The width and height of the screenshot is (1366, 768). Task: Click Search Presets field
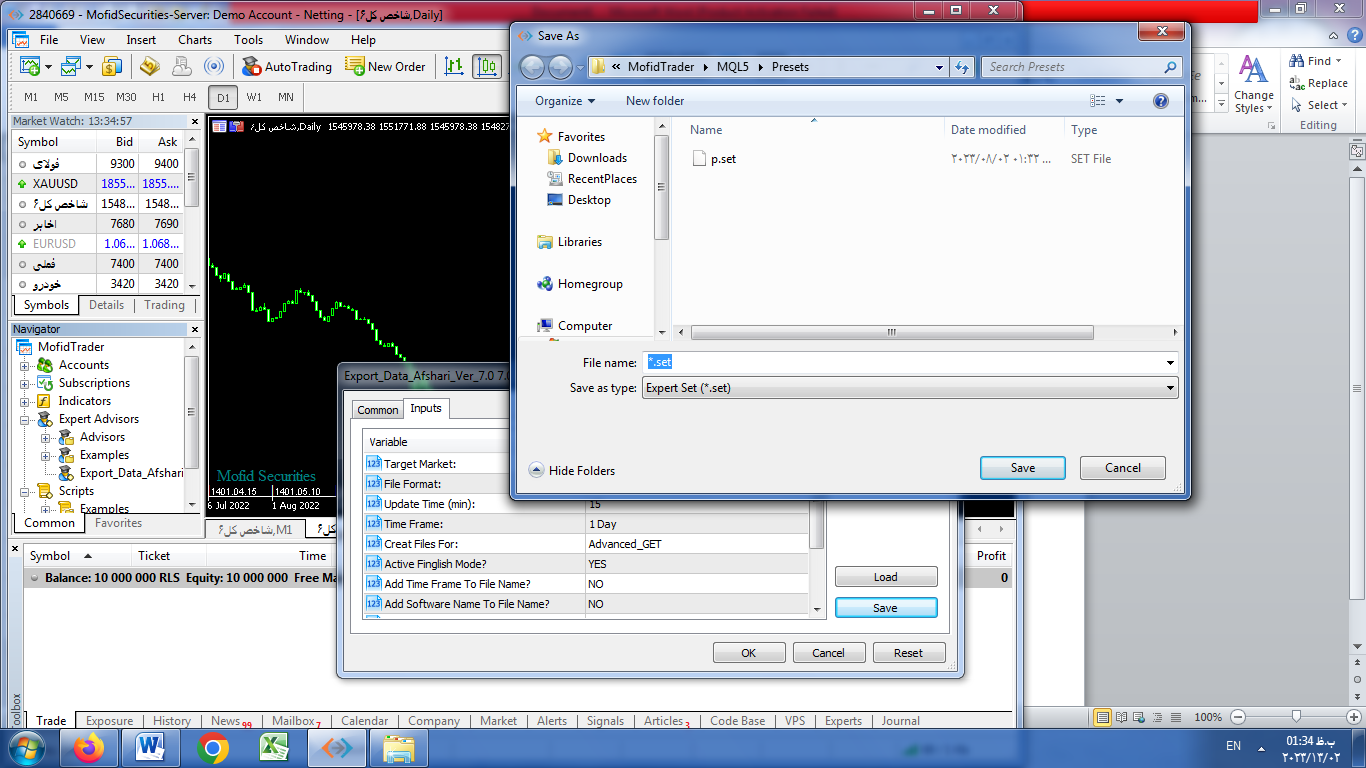click(1082, 67)
